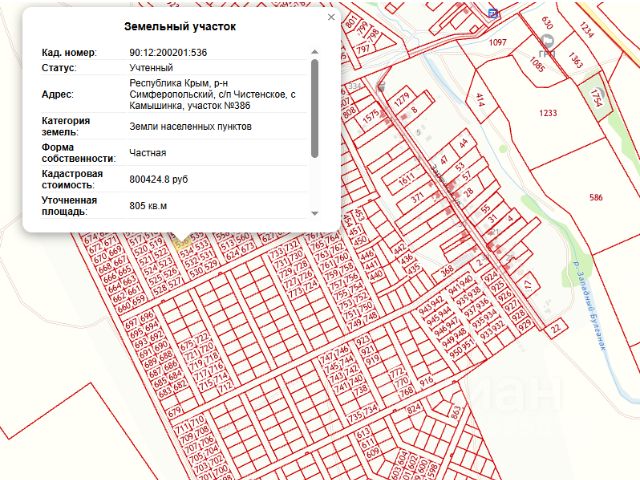
Task: Select parcel 712 on the map
Action: (224, 386)
